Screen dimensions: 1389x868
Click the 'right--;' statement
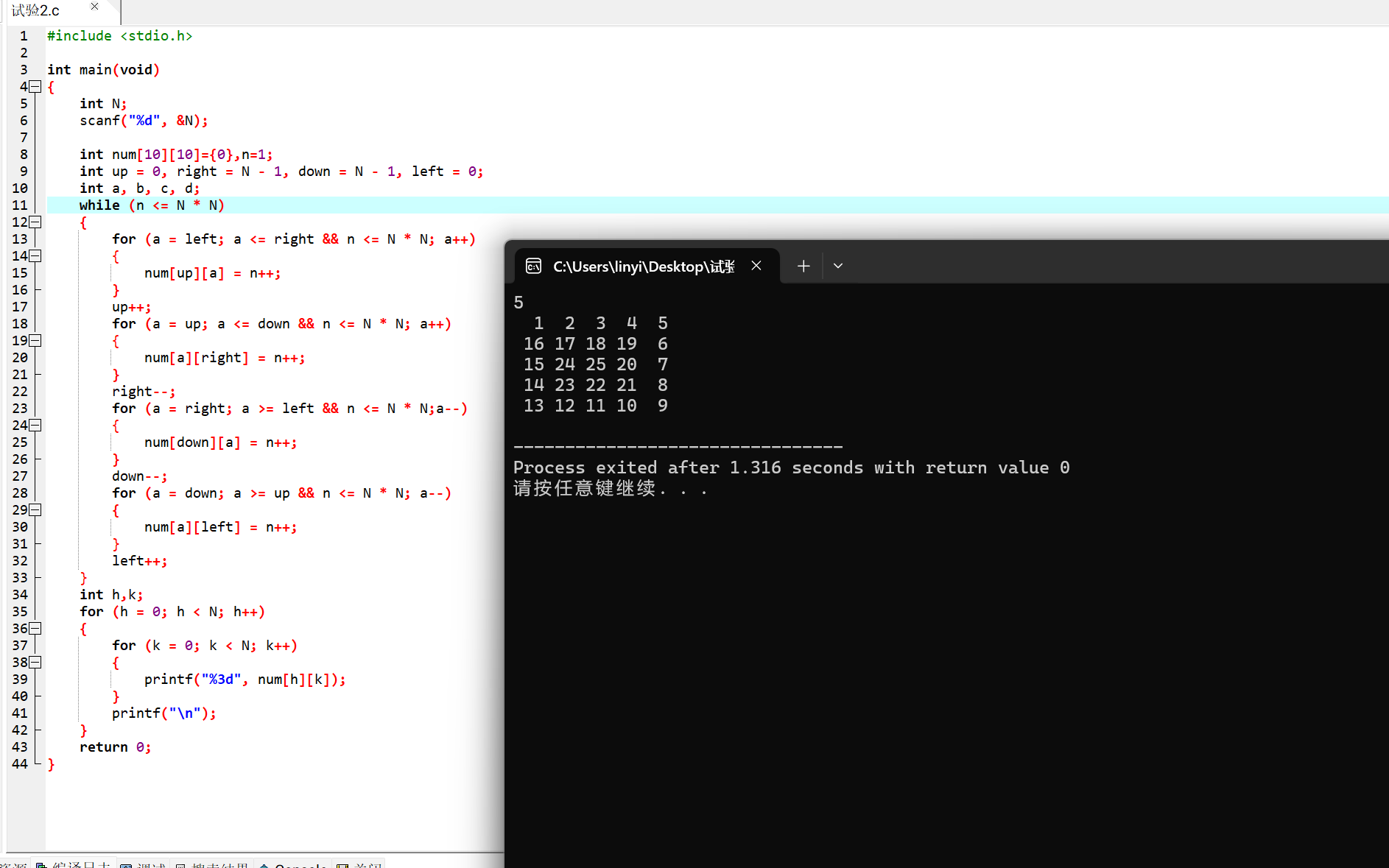(x=144, y=391)
